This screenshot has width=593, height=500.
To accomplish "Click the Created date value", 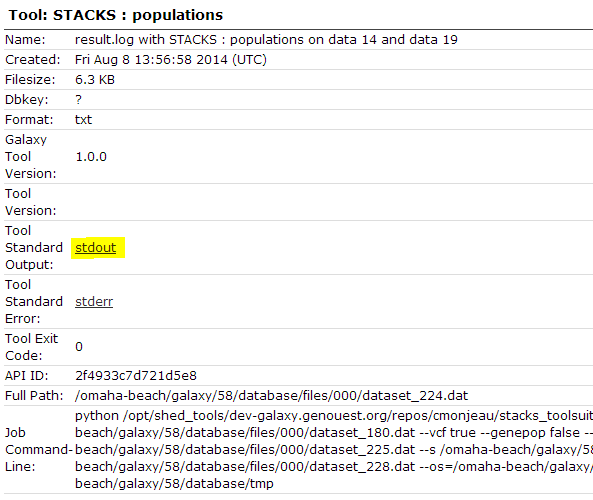I will [x=171, y=60].
